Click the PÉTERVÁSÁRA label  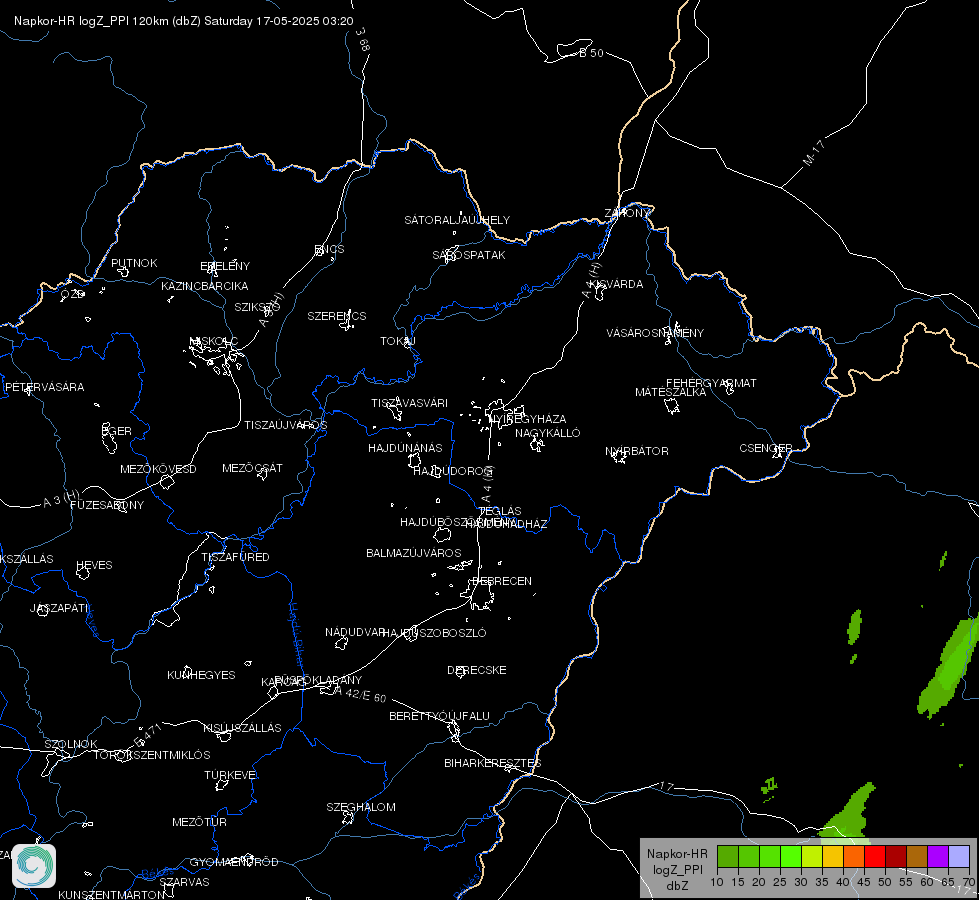pos(44,387)
